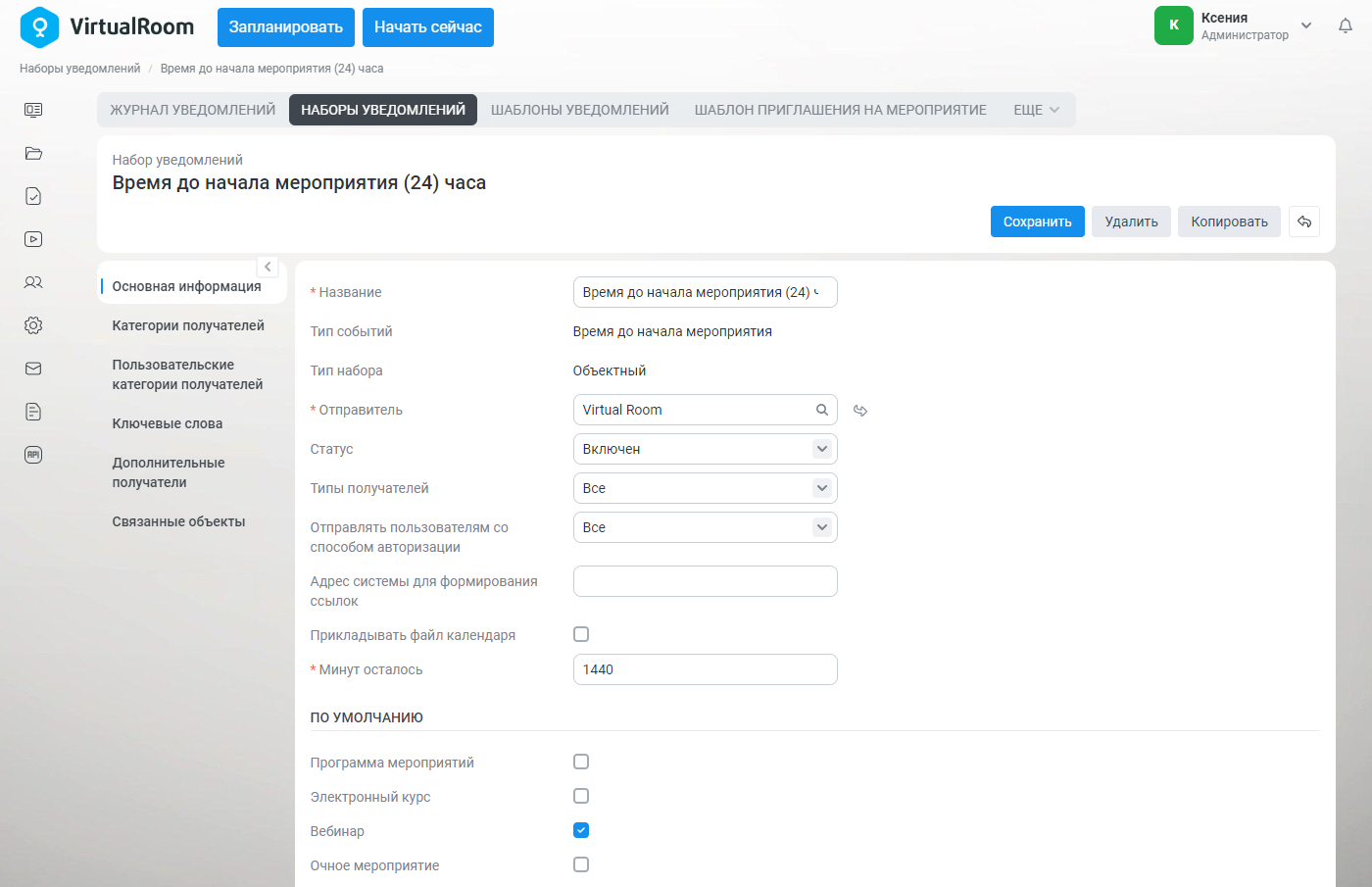Open the API sidebar icon

[33, 455]
